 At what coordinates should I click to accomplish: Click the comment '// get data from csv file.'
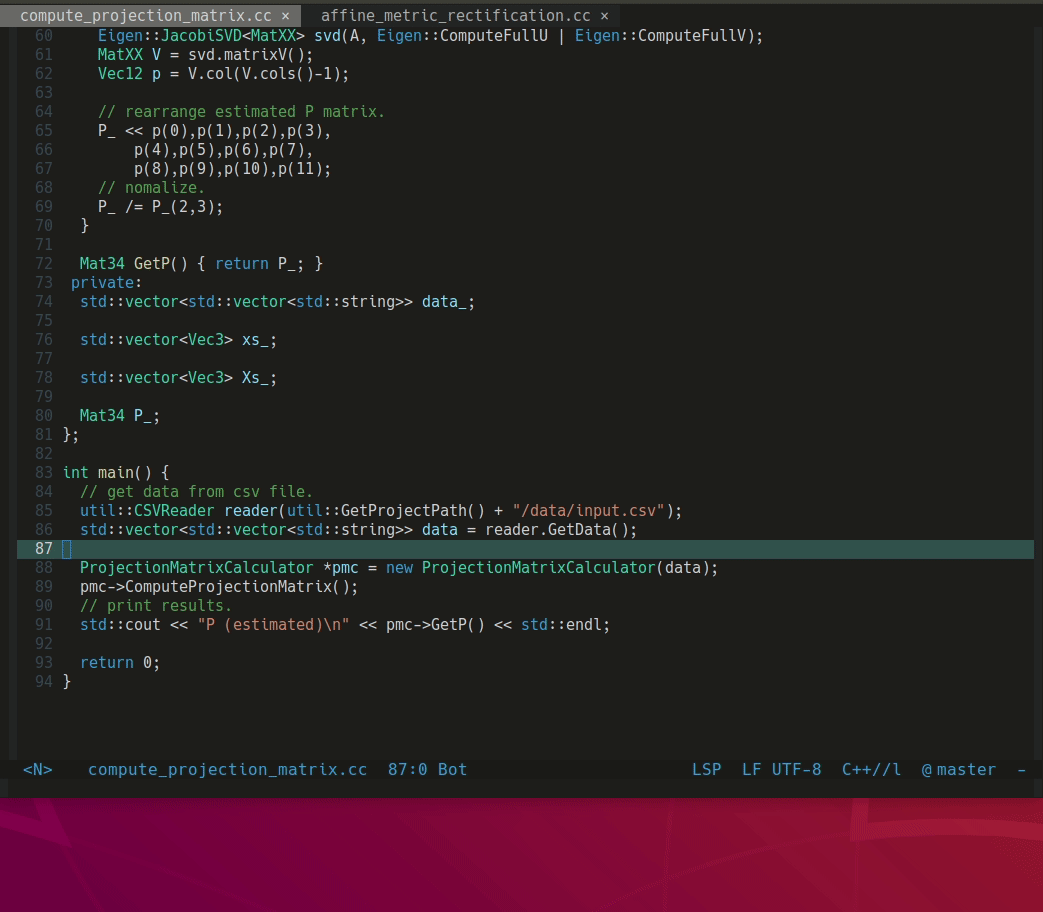pos(196,492)
